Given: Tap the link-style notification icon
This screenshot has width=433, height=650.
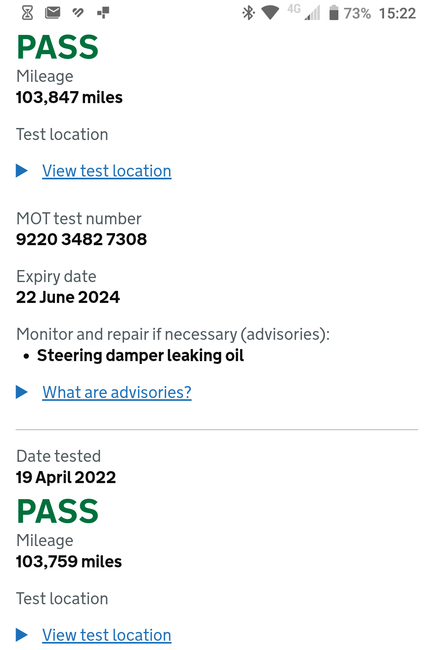Looking at the screenshot, I should pos(78,13).
